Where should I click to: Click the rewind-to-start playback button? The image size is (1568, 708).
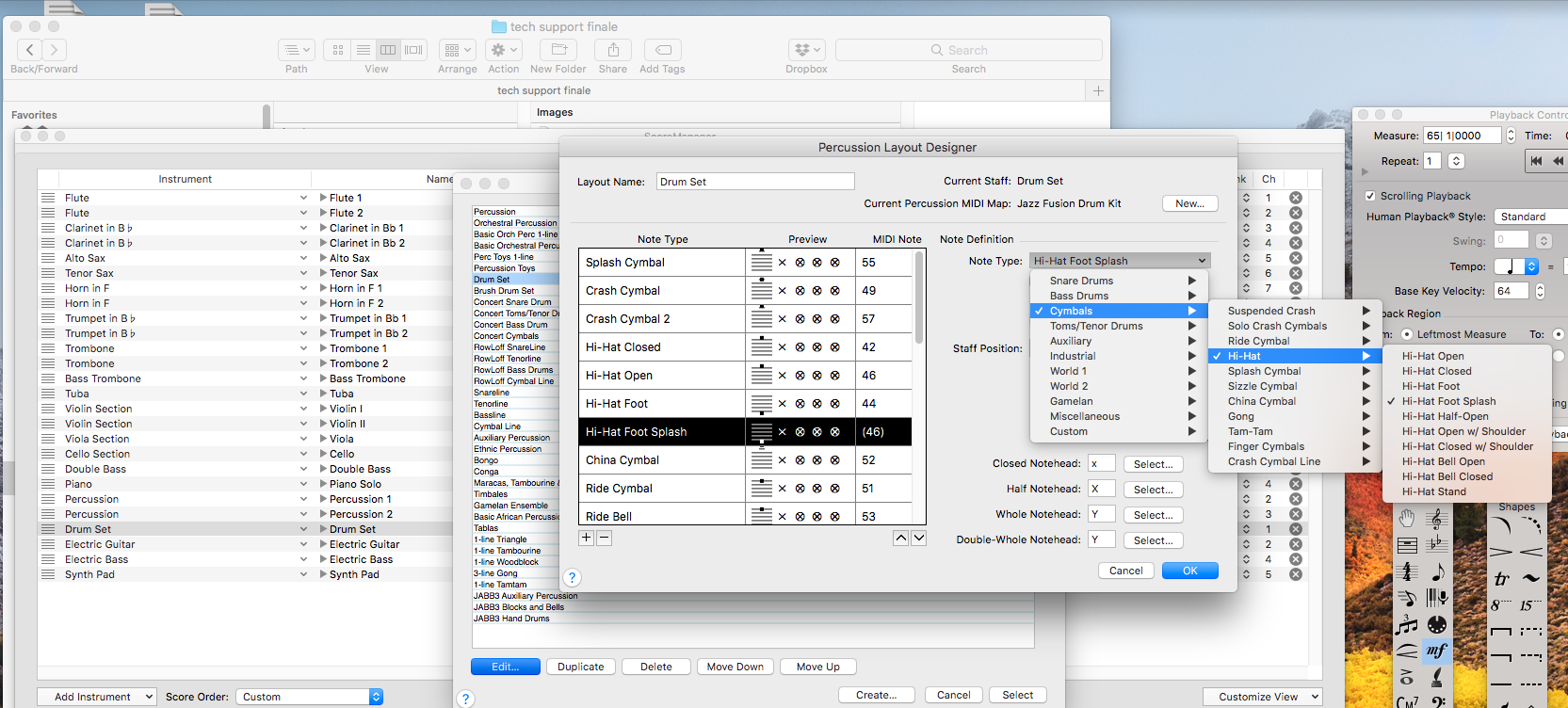[x=1536, y=161]
